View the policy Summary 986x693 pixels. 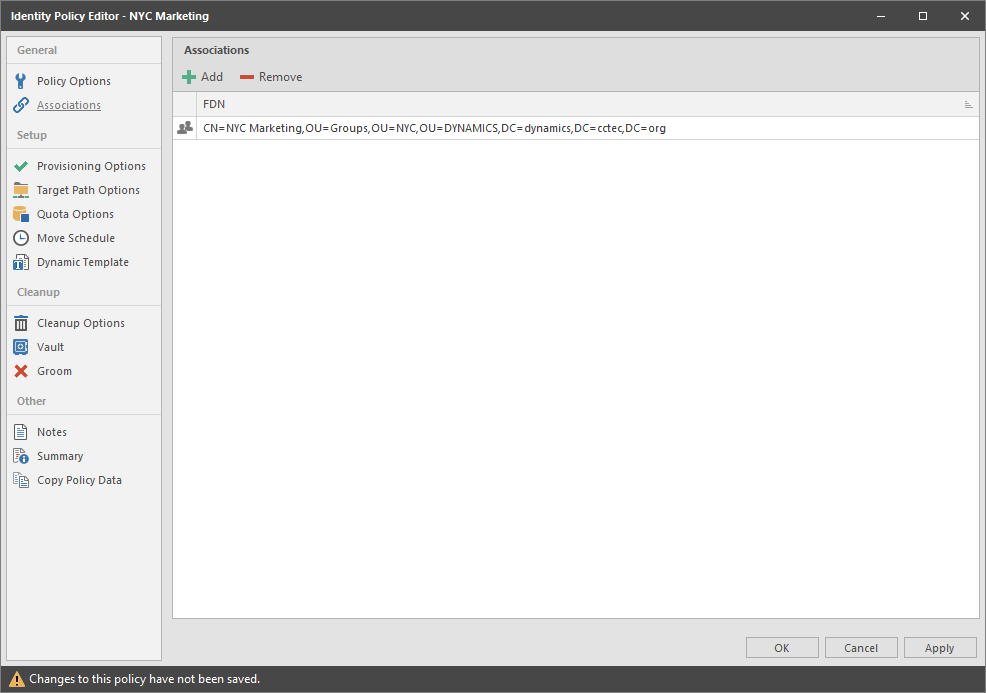click(x=60, y=456)
